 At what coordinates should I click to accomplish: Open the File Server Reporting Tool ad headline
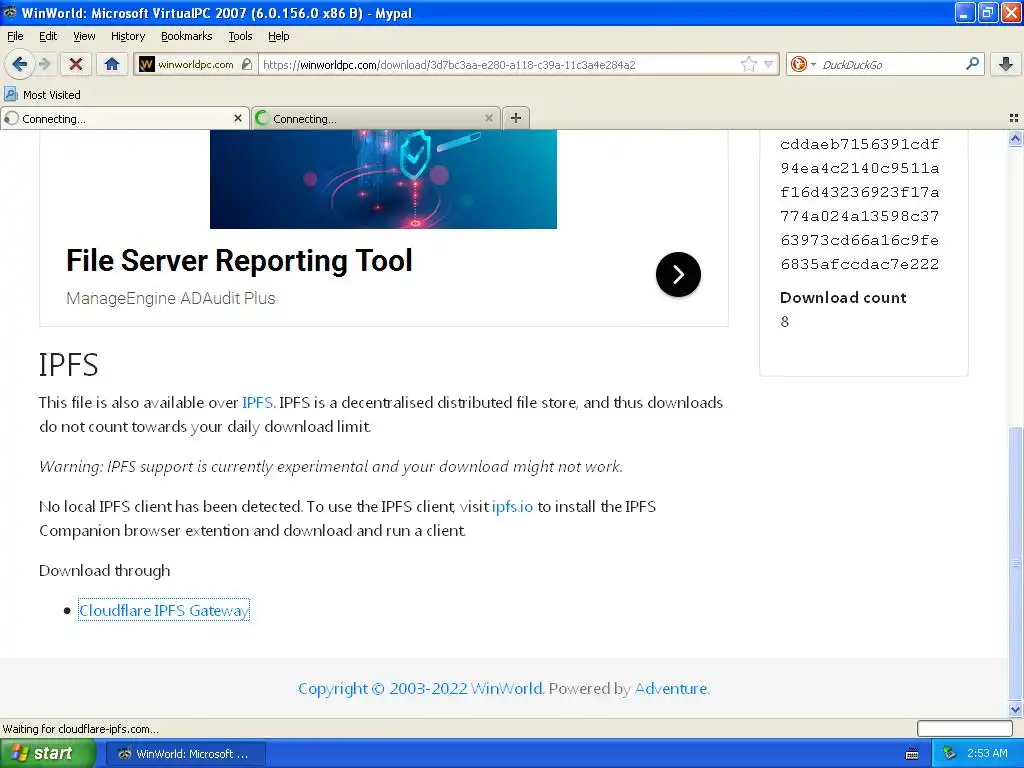coord(239,260)
